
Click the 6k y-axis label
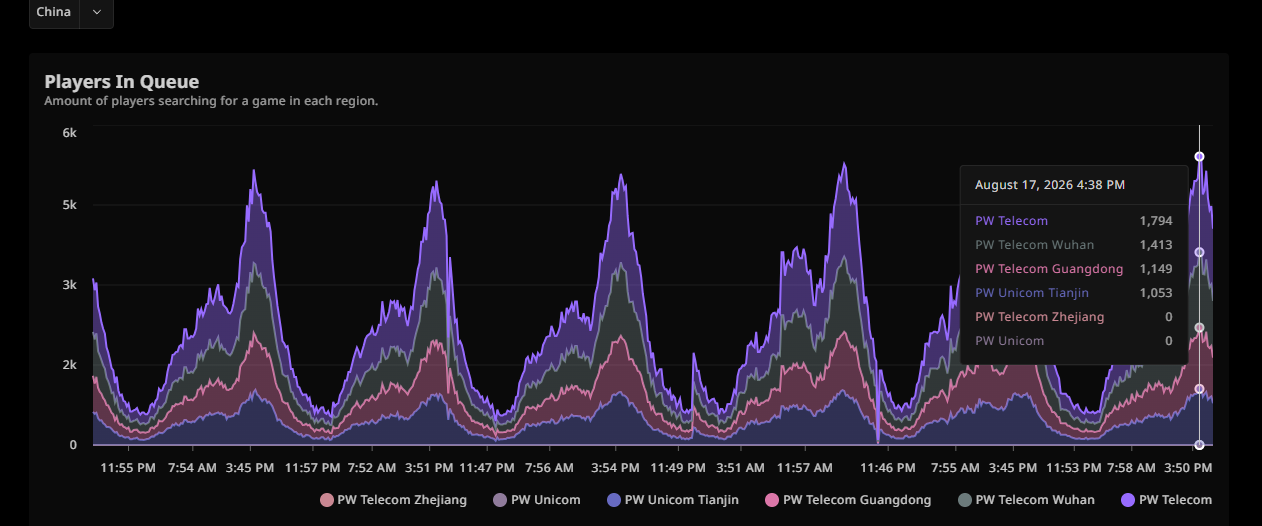point(70,133)
